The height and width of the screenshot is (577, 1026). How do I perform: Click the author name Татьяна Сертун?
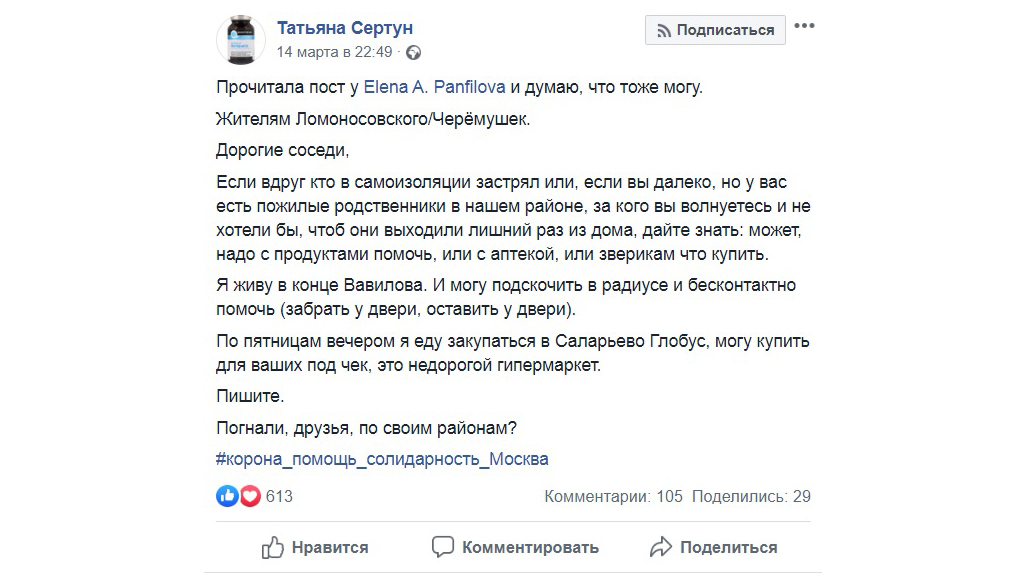[x=344, y=28]
